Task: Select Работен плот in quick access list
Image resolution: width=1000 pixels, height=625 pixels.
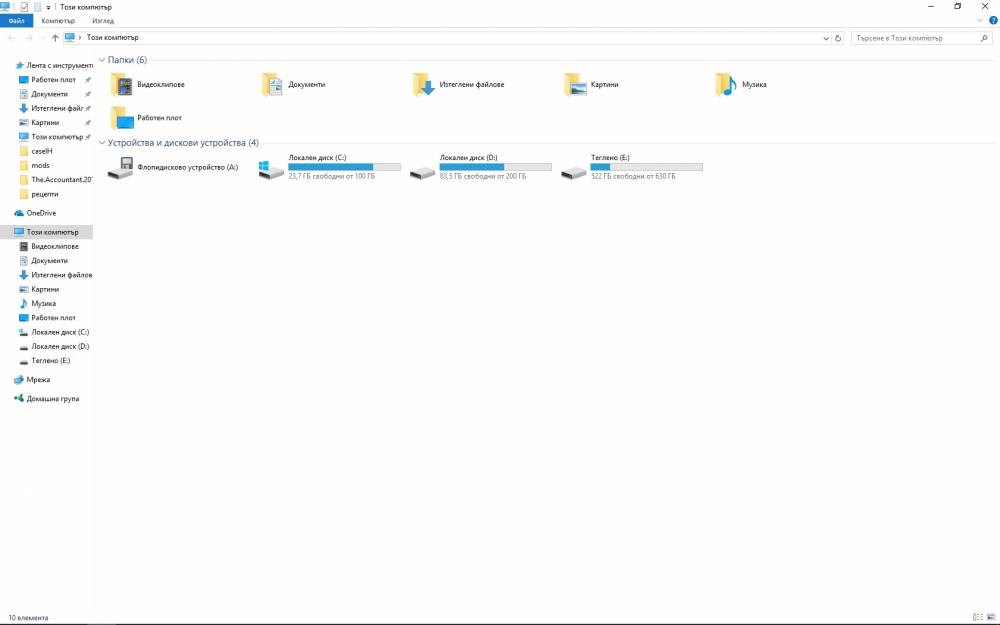Action: 54,80
